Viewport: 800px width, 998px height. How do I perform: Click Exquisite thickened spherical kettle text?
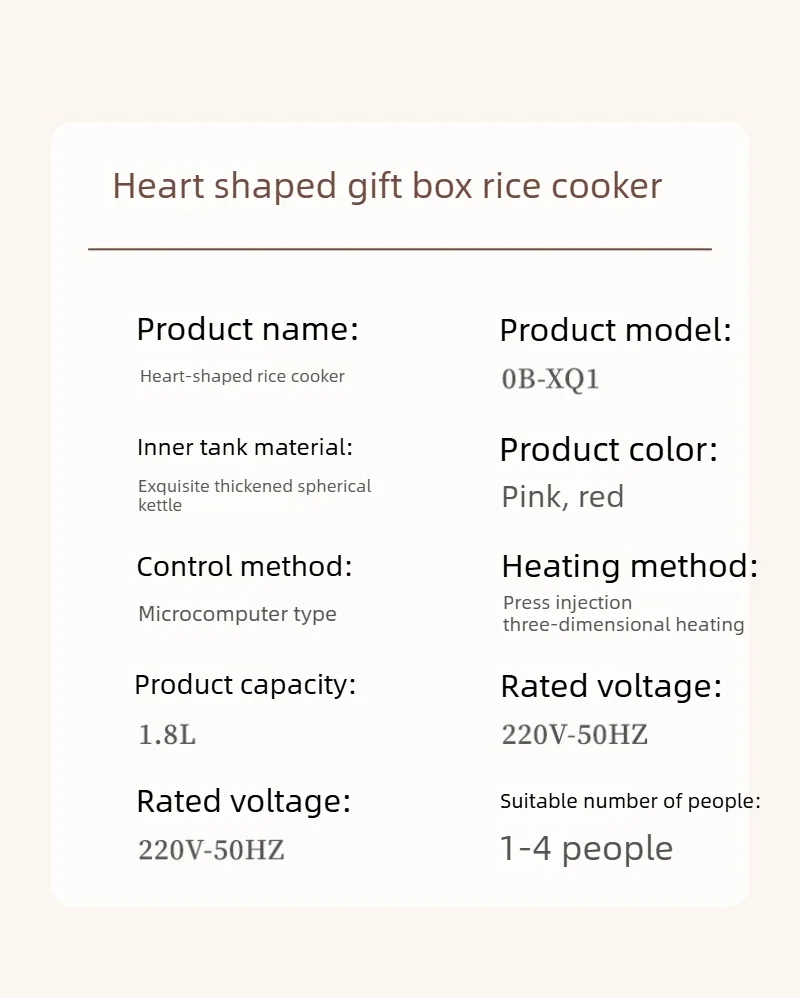(255, 495)
